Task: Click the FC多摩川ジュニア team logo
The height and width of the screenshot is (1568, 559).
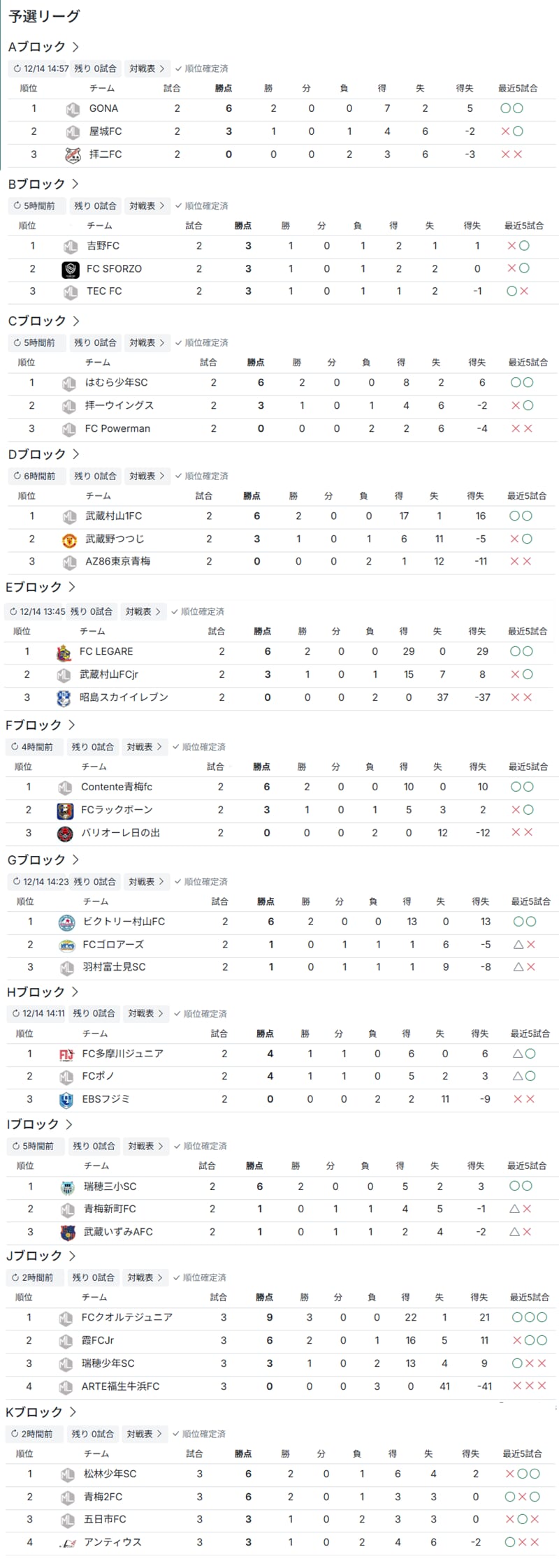Action: click(66, 1054)
